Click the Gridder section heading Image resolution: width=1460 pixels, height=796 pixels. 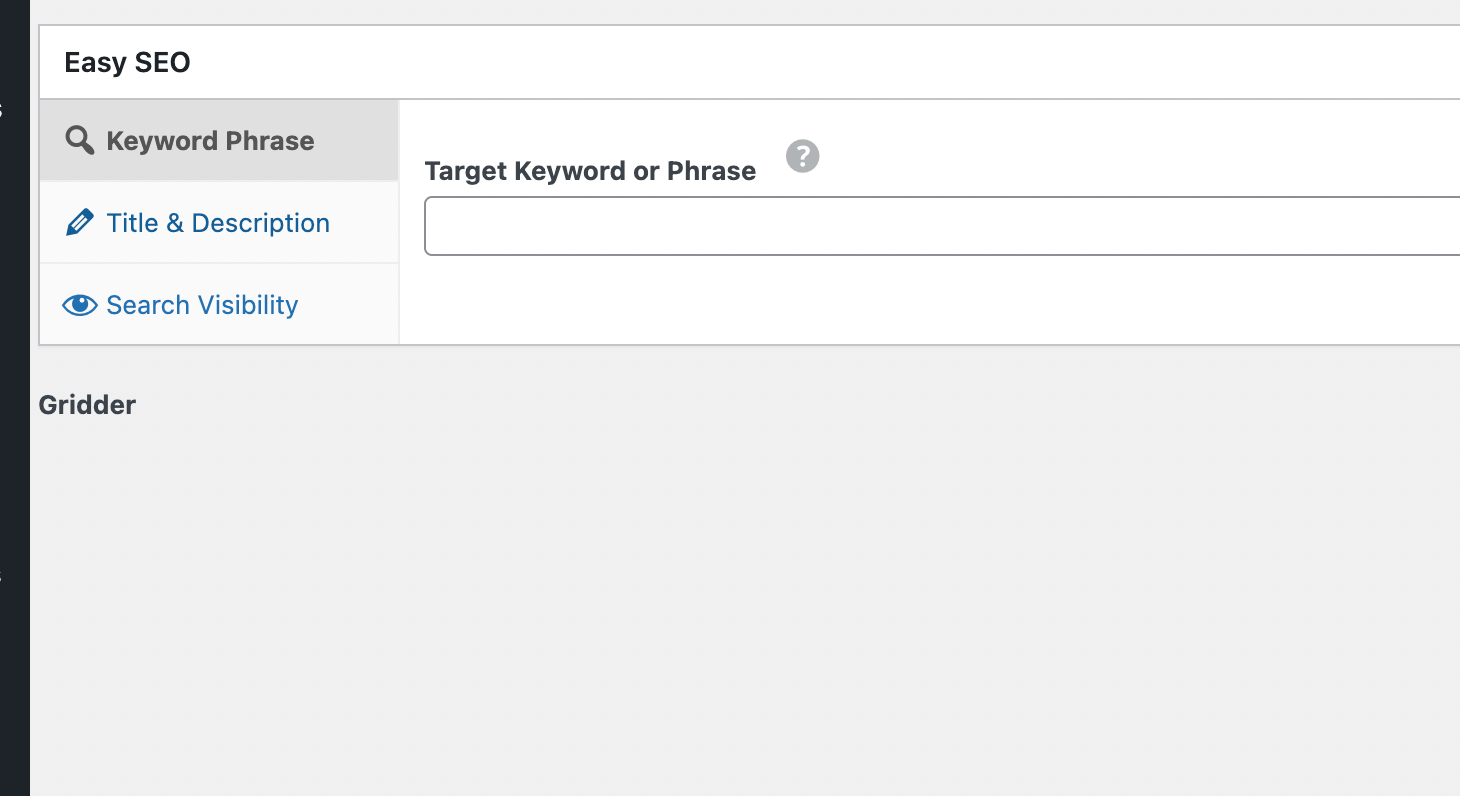point(87,405)
